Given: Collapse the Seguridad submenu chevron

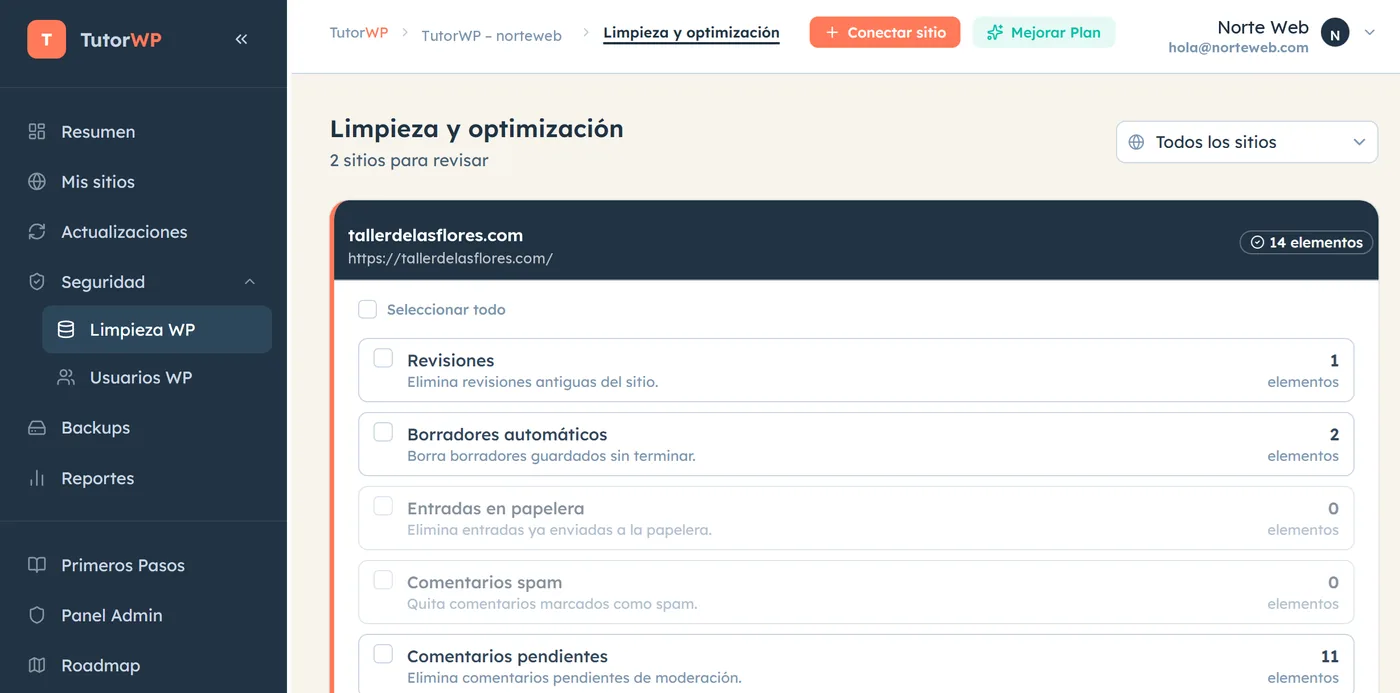Looking at the screenshot, I should coord(250,282).
